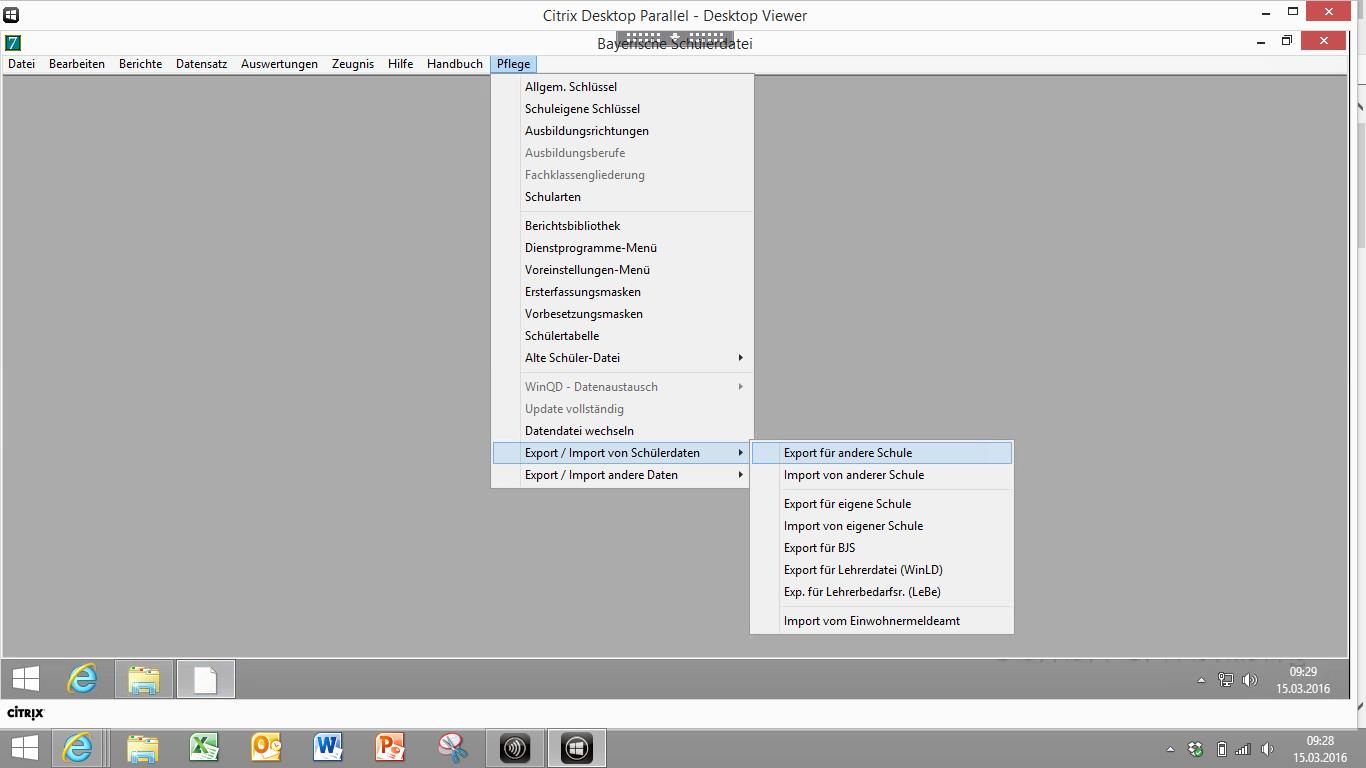Open Internet Explorer inside the Citrix desktop
1366x768 pixels.
82,679
